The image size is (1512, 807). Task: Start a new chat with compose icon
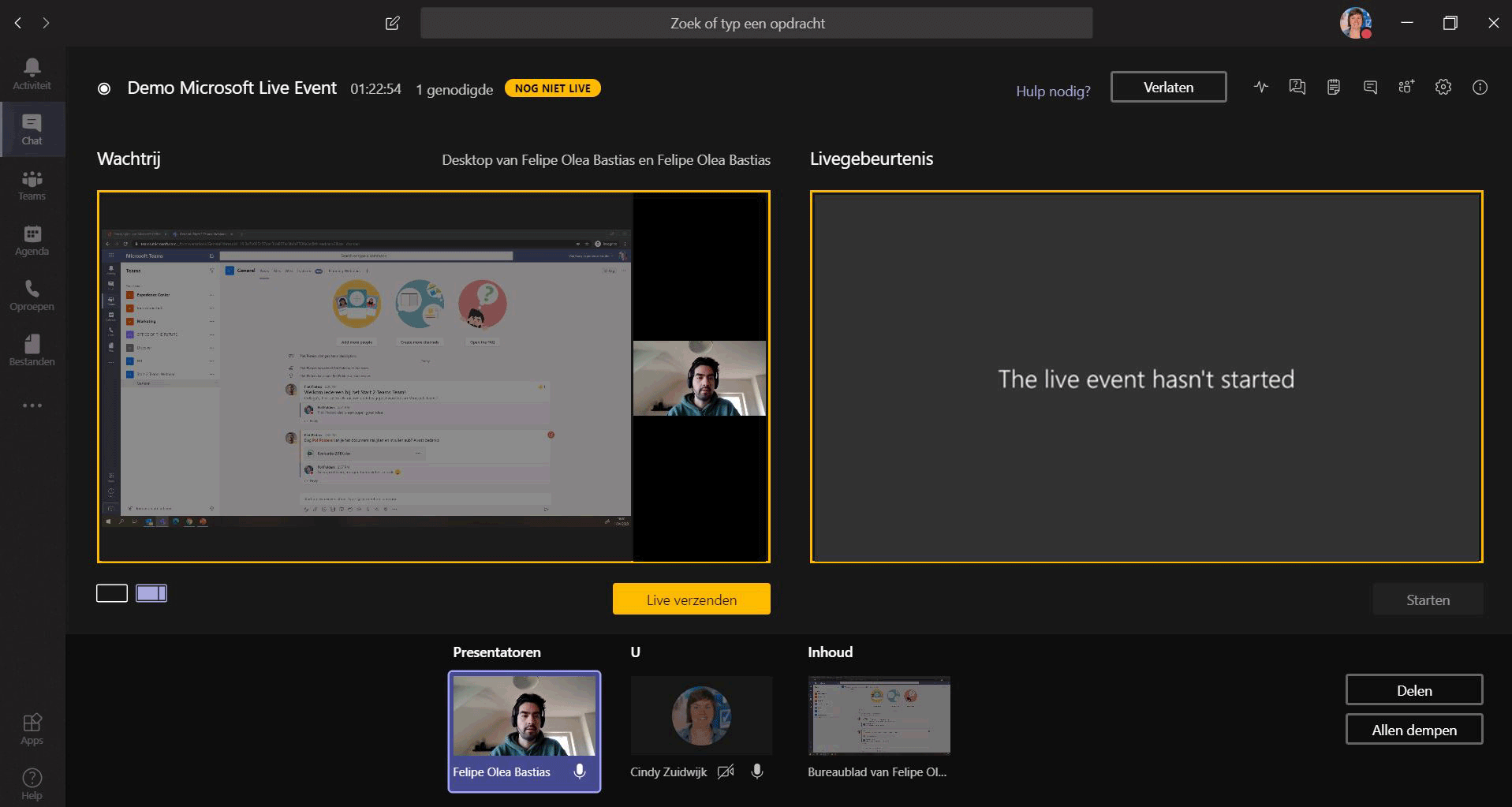tap(392, 23)
